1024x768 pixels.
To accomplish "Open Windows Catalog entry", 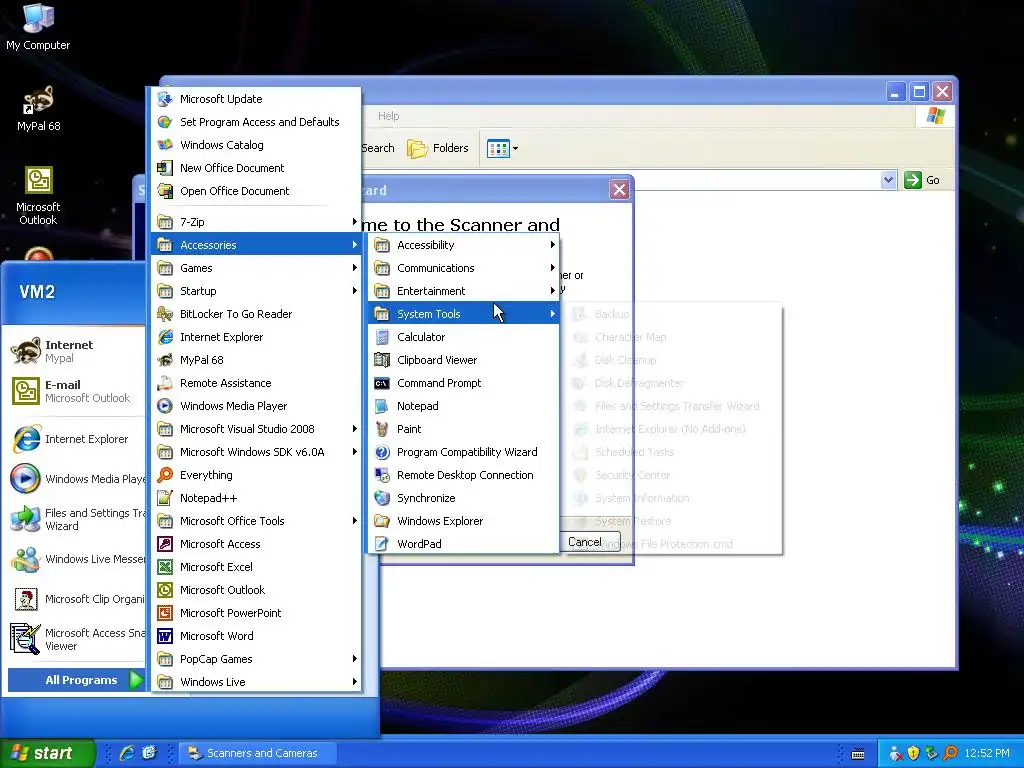I will pyautogui.click(x=257, y=145).
